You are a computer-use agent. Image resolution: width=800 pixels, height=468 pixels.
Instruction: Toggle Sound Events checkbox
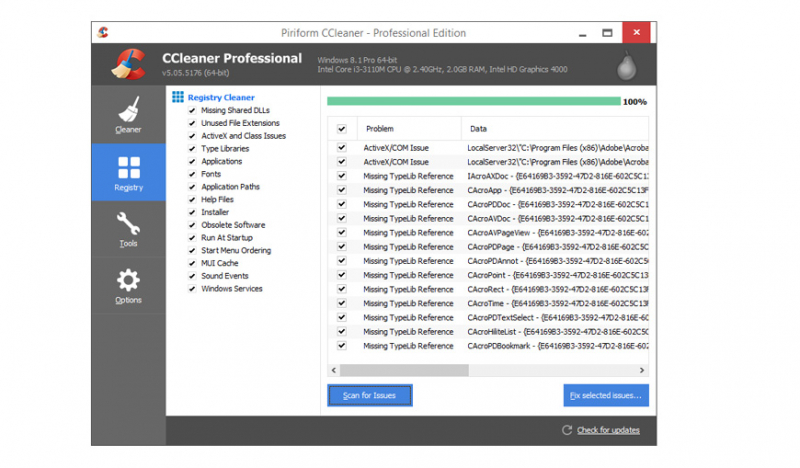[x=192, y=276]
